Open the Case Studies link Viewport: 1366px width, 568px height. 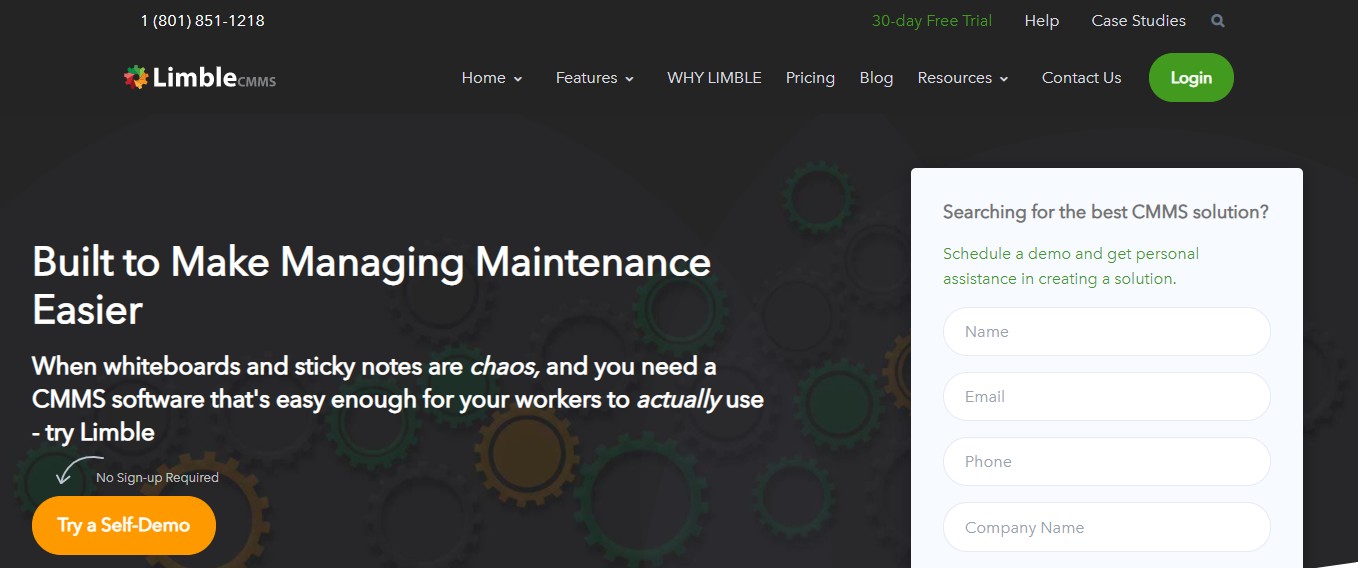1138,21
